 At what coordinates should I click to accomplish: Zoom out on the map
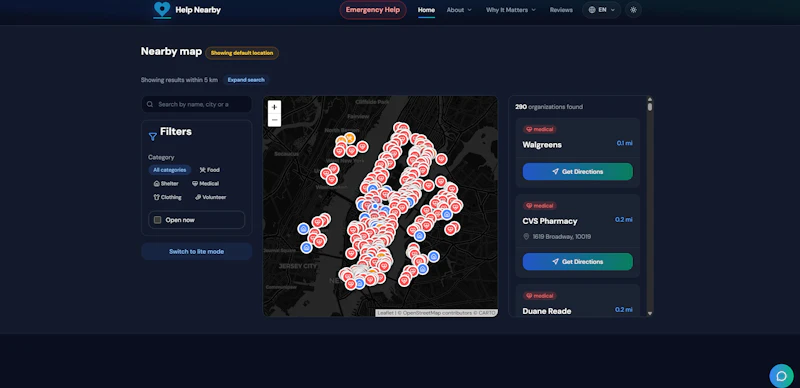274,120
